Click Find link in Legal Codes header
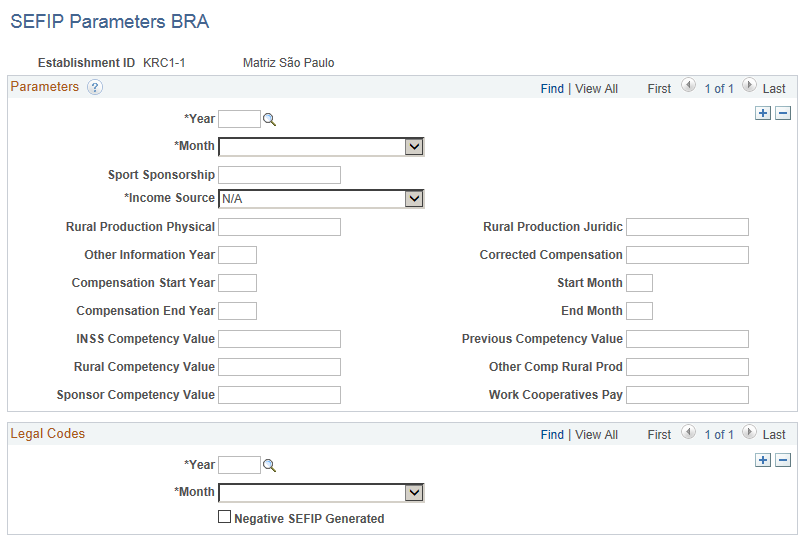The image size is (810, 538). coord(552,435)
